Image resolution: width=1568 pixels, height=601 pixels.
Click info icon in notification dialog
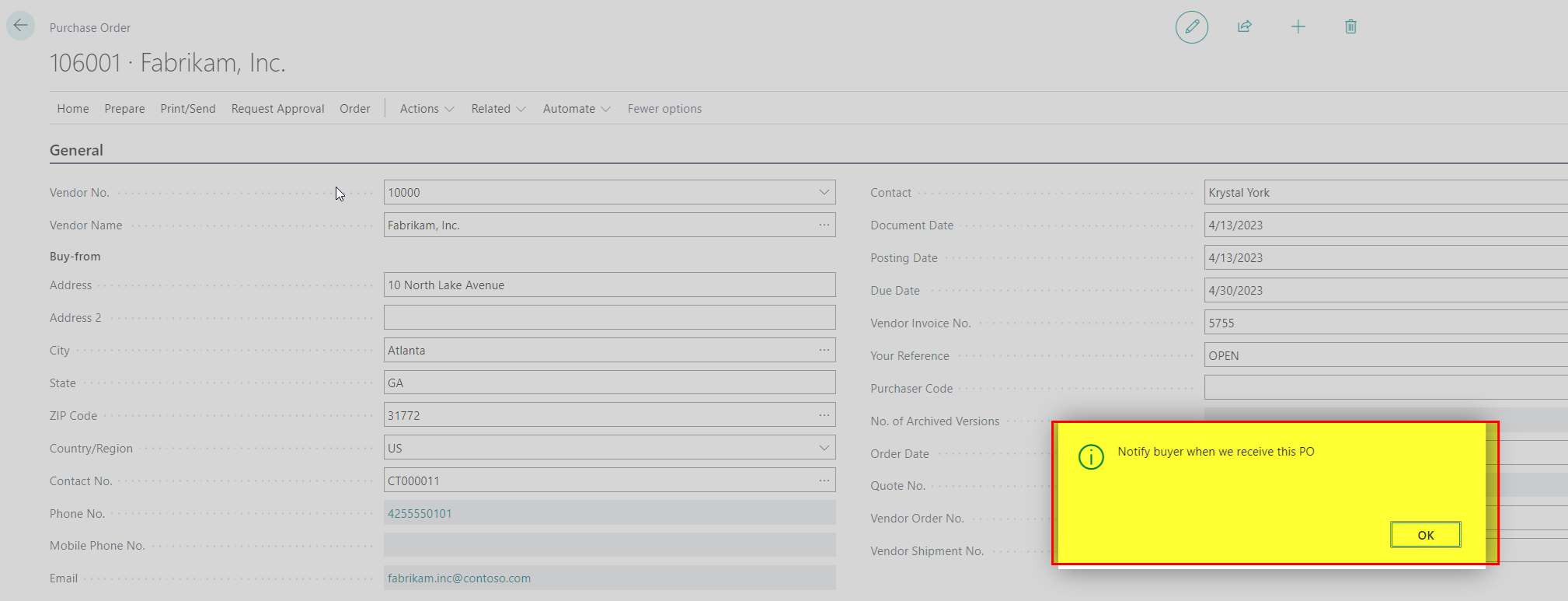pyautogui.click(x=1091, y=457)
